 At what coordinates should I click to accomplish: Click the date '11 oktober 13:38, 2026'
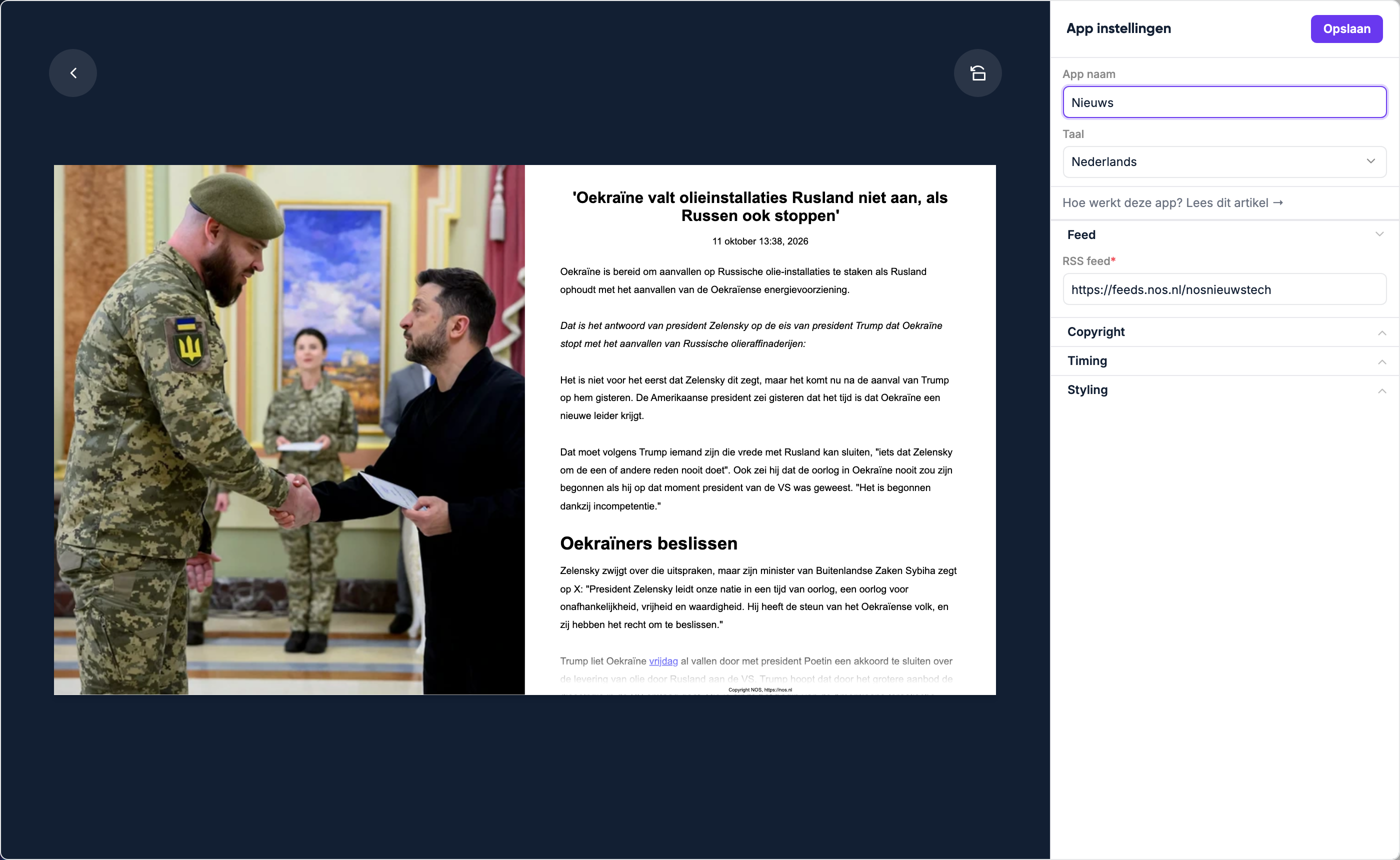759,241
